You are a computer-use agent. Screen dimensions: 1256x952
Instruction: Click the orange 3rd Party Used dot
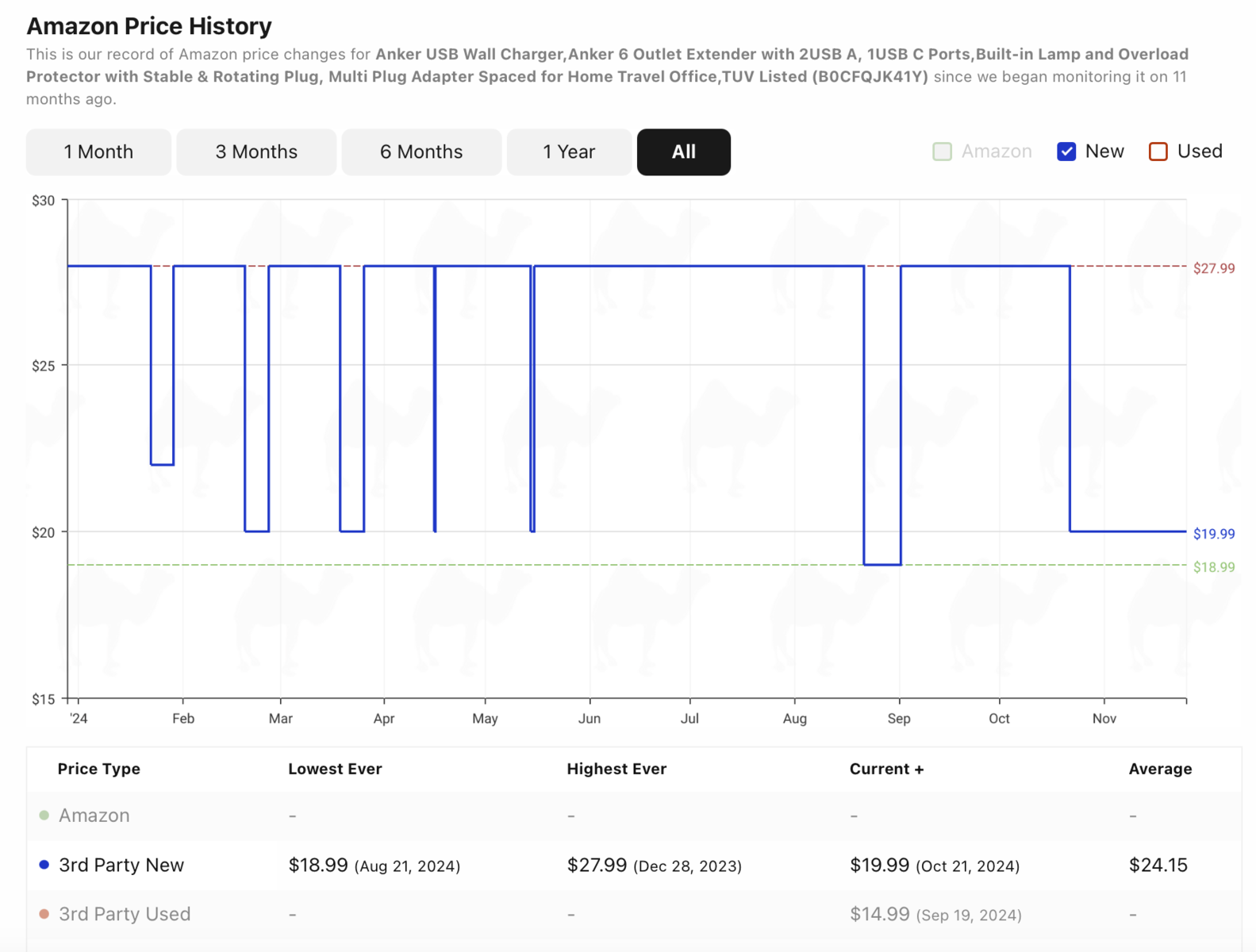pyautogui.click(x=44, y=914)
